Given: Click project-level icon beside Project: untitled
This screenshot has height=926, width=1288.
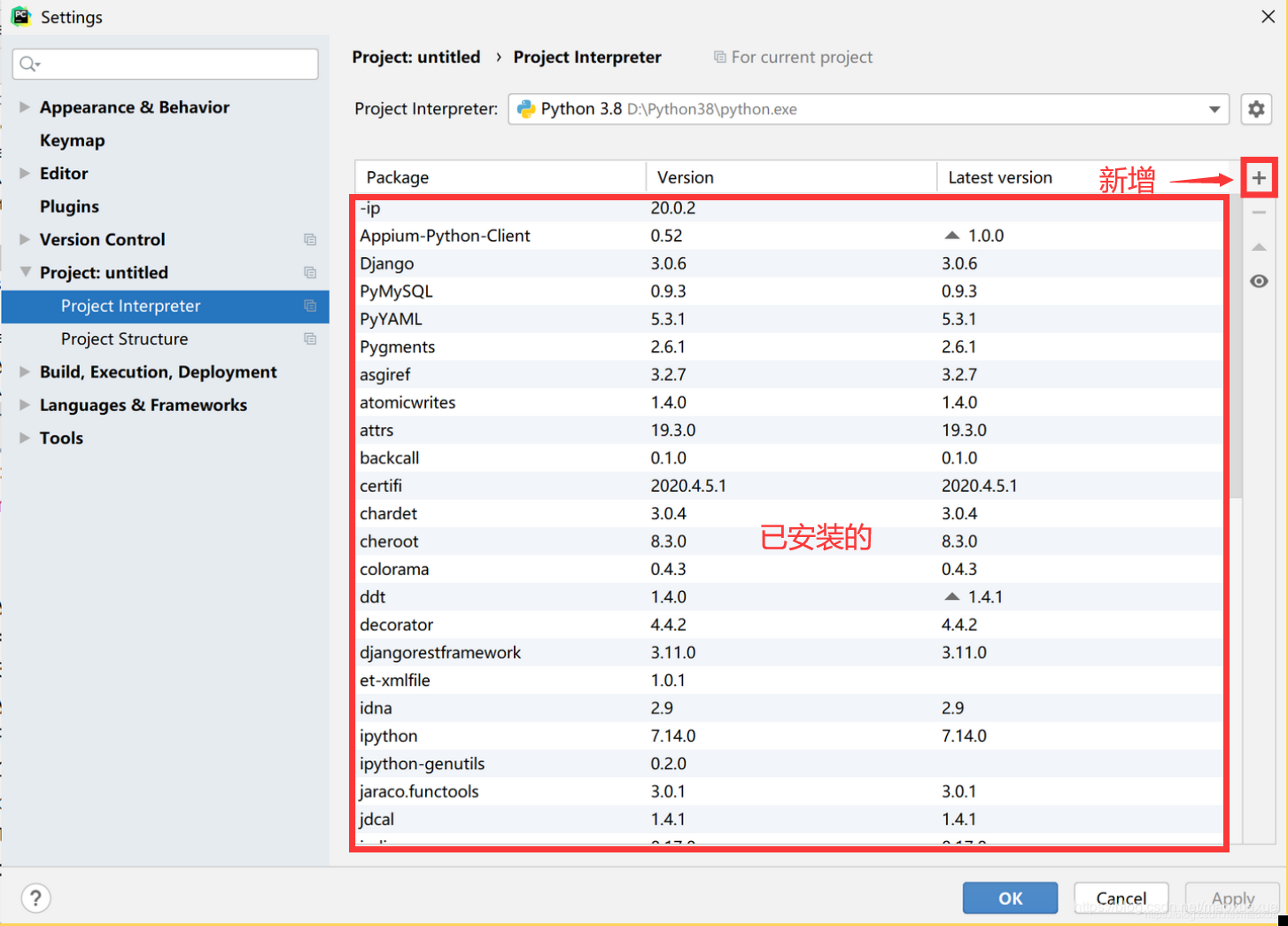Looking at the screenshot, I should pos(310,272).
